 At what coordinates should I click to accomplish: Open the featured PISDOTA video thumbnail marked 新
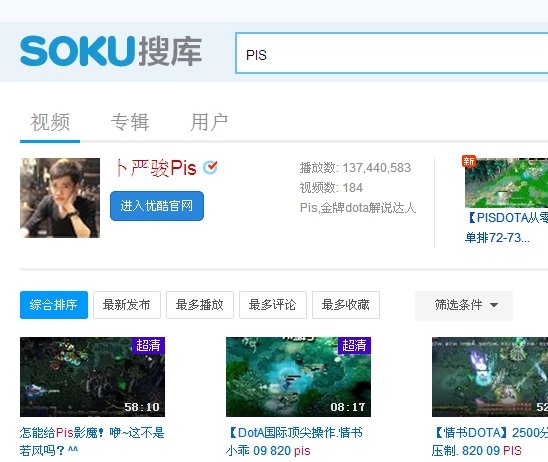[x=506, y=183]
